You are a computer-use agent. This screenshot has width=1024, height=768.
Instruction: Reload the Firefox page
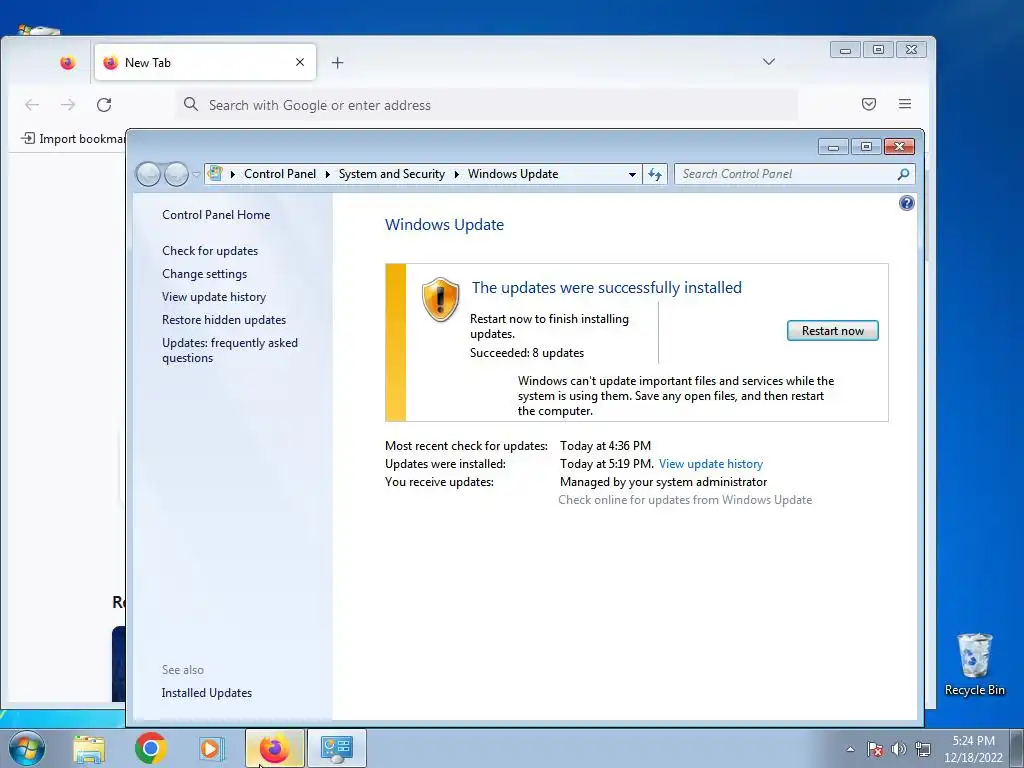104,104
